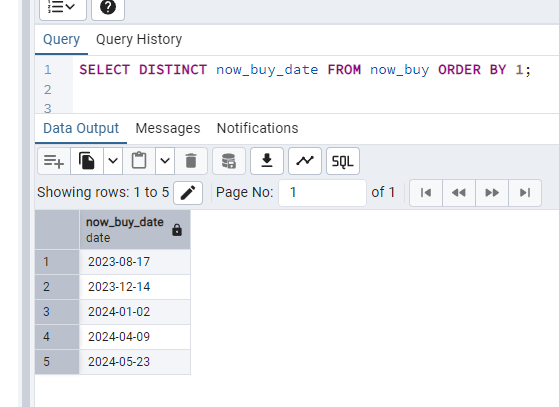The width and height of the screenshot is (559, 407).
Task: Expand the paste options dropdown arrow
Action: click(165, 161)
